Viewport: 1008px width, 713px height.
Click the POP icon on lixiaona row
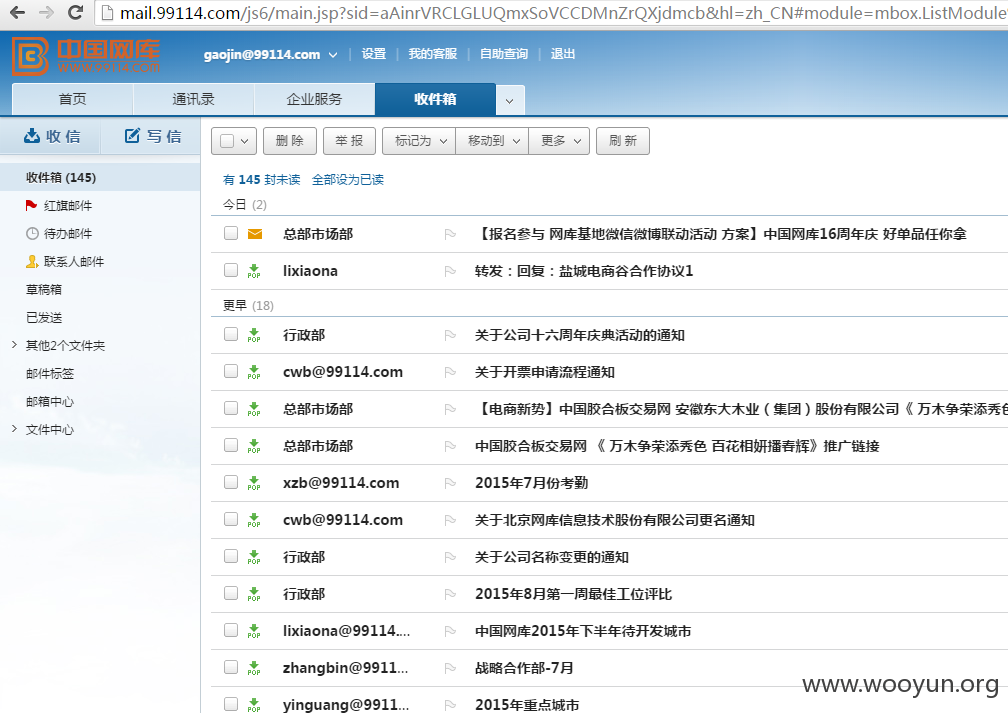(254, 271)
